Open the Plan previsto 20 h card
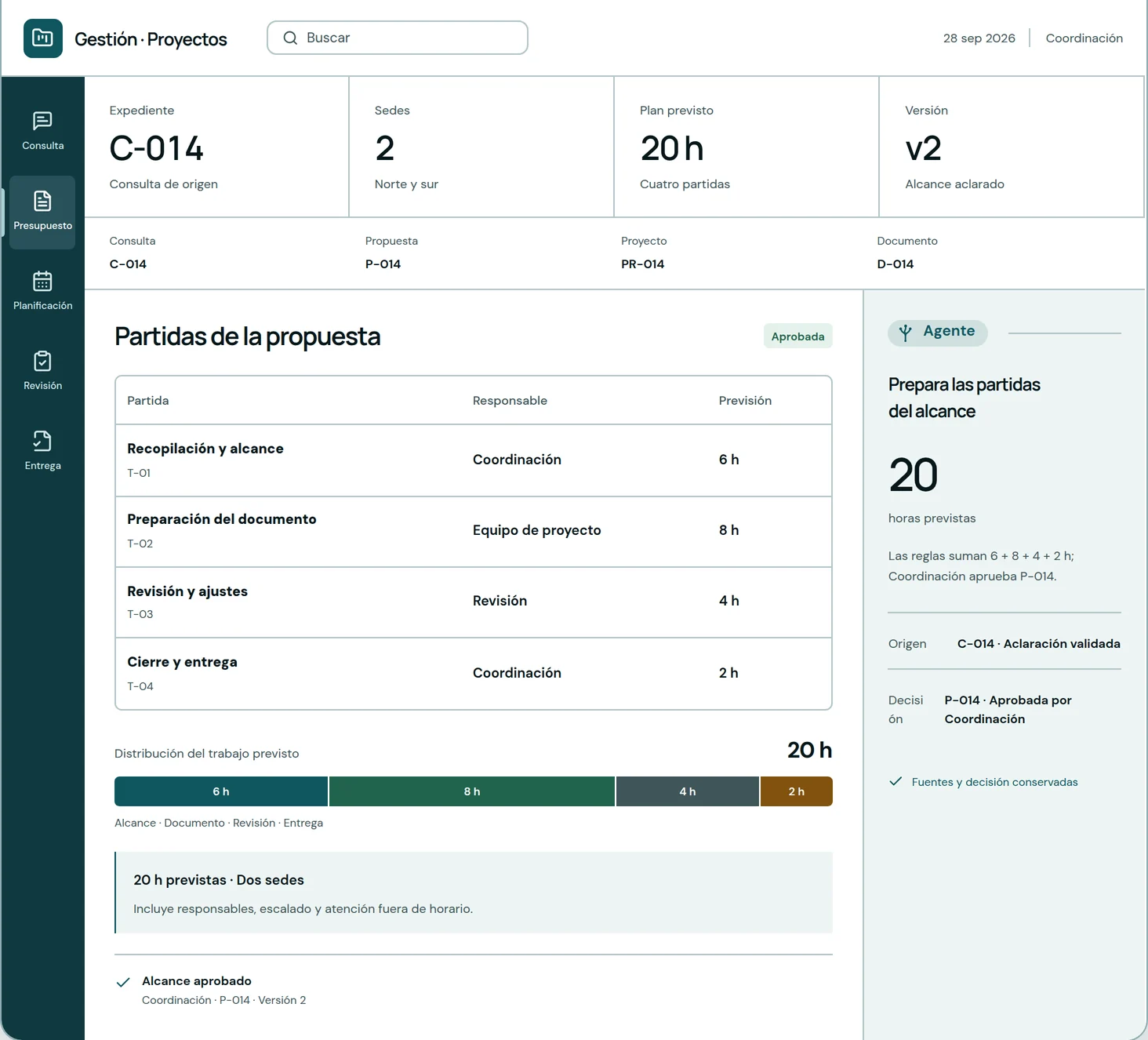The height and width of the screenshot is (1040, 1148). point(747,147)
